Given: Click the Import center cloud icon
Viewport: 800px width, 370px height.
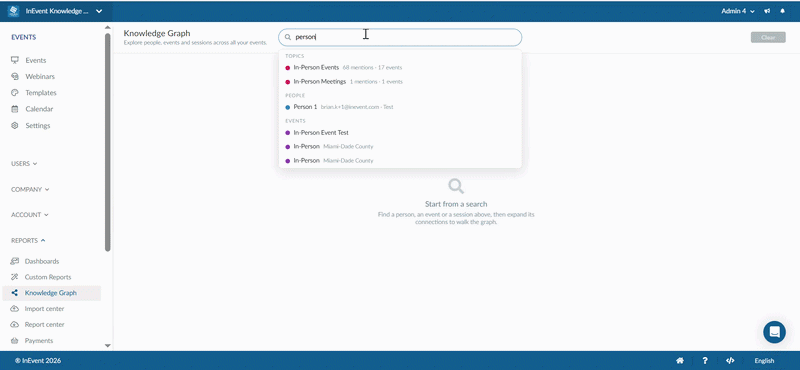Looking at the screenshot, I should (14, 309).
